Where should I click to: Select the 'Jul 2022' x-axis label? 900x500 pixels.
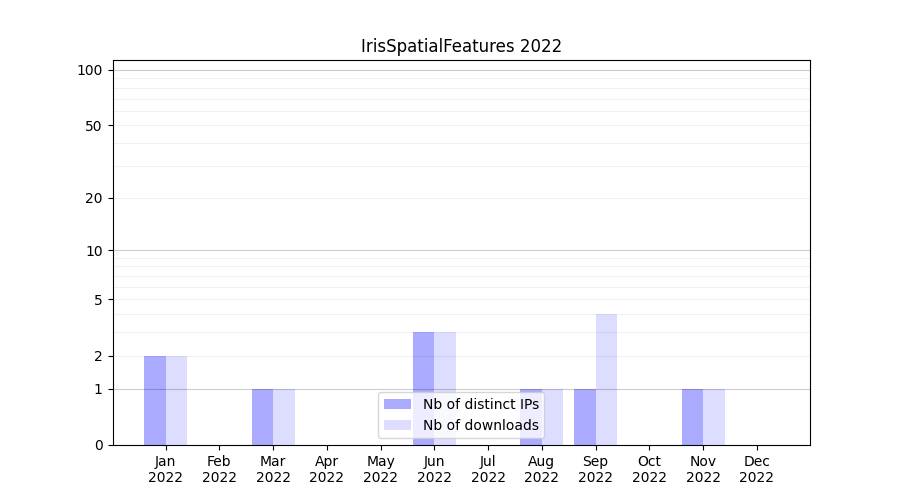point(488,469)
